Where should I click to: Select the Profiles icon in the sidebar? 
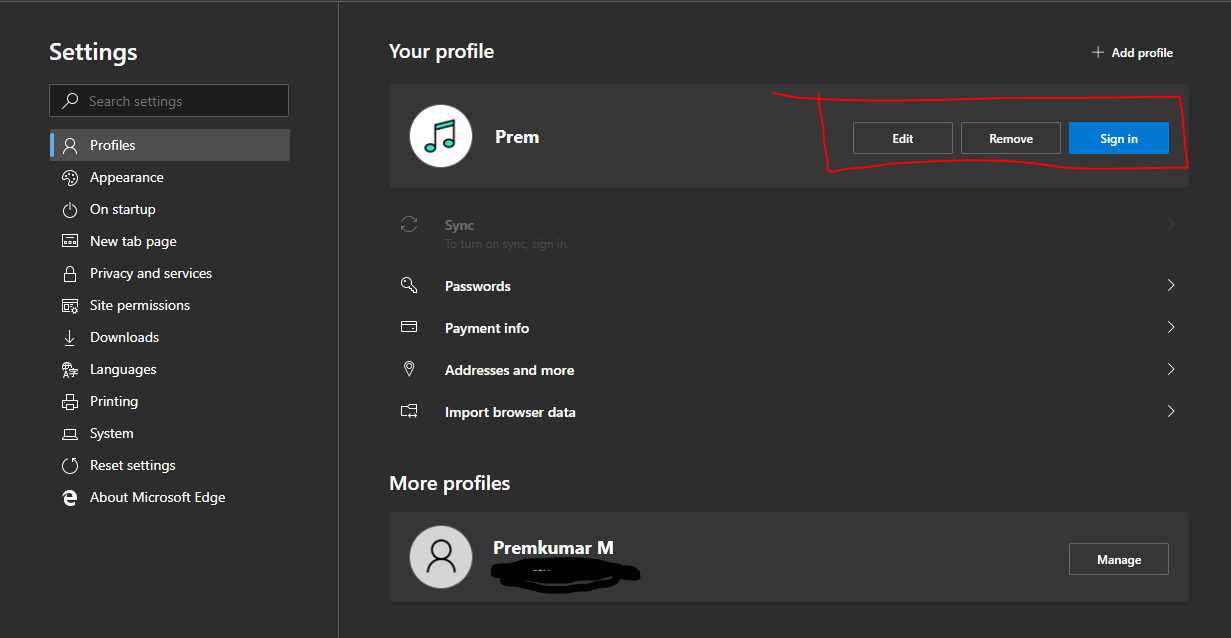point(69,145)
